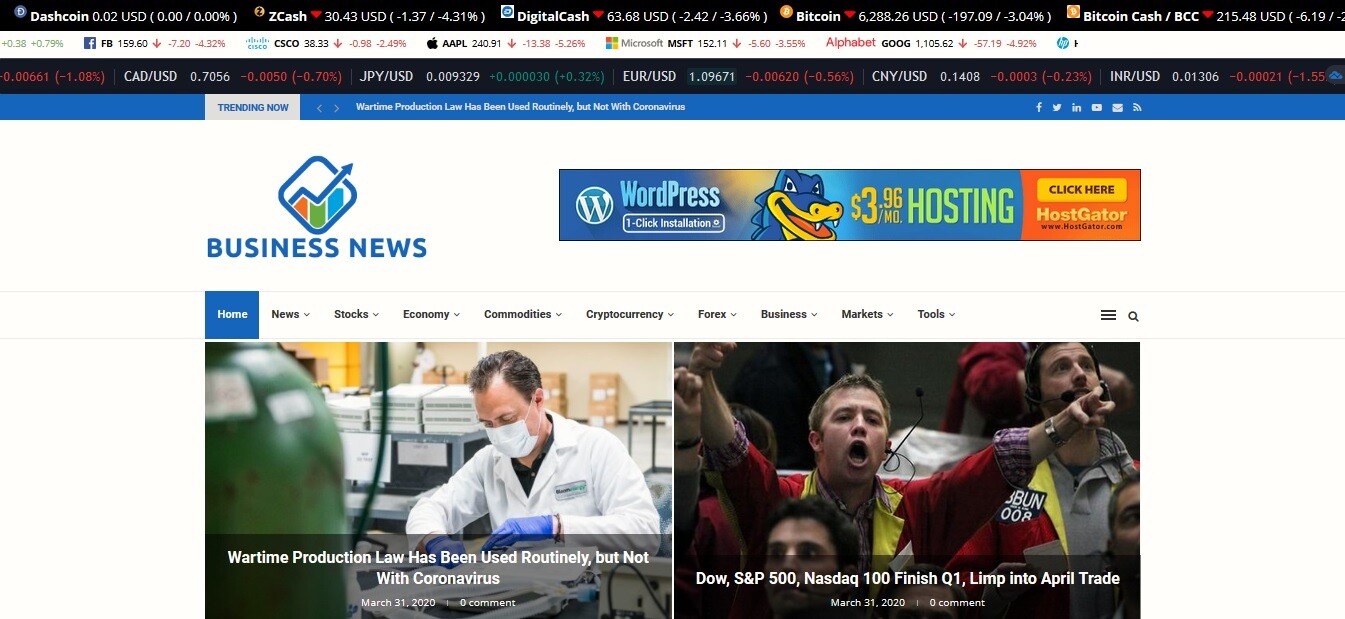This screenshot has width=1345, height=619.
Task: Open the Twitter social icon in blue bar
Action: (1057, 107)
